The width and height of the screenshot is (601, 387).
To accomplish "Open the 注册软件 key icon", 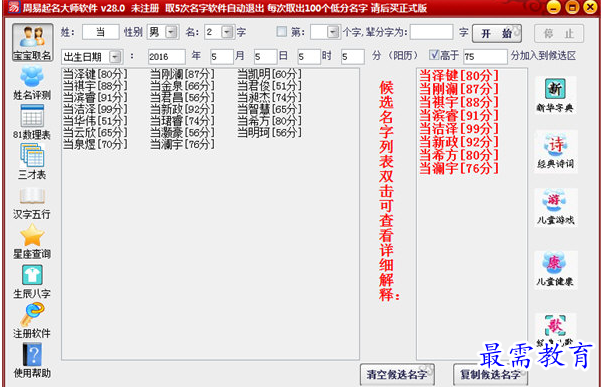I will (x=32, y=321).
